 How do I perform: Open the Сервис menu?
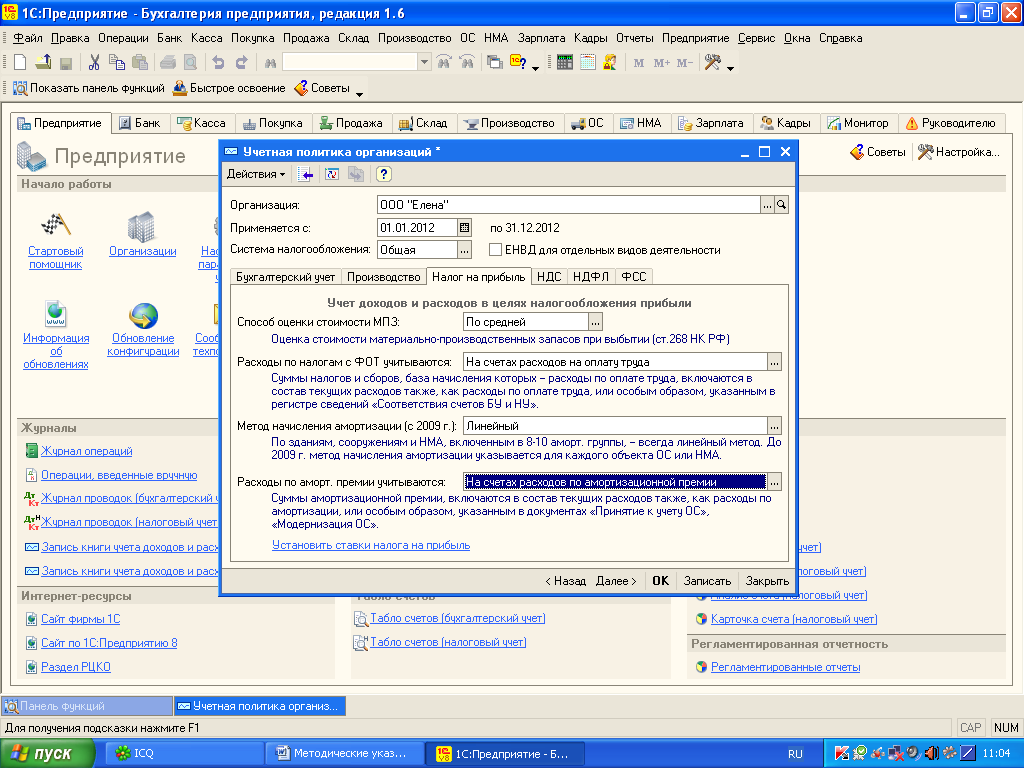tap(756, 38)
